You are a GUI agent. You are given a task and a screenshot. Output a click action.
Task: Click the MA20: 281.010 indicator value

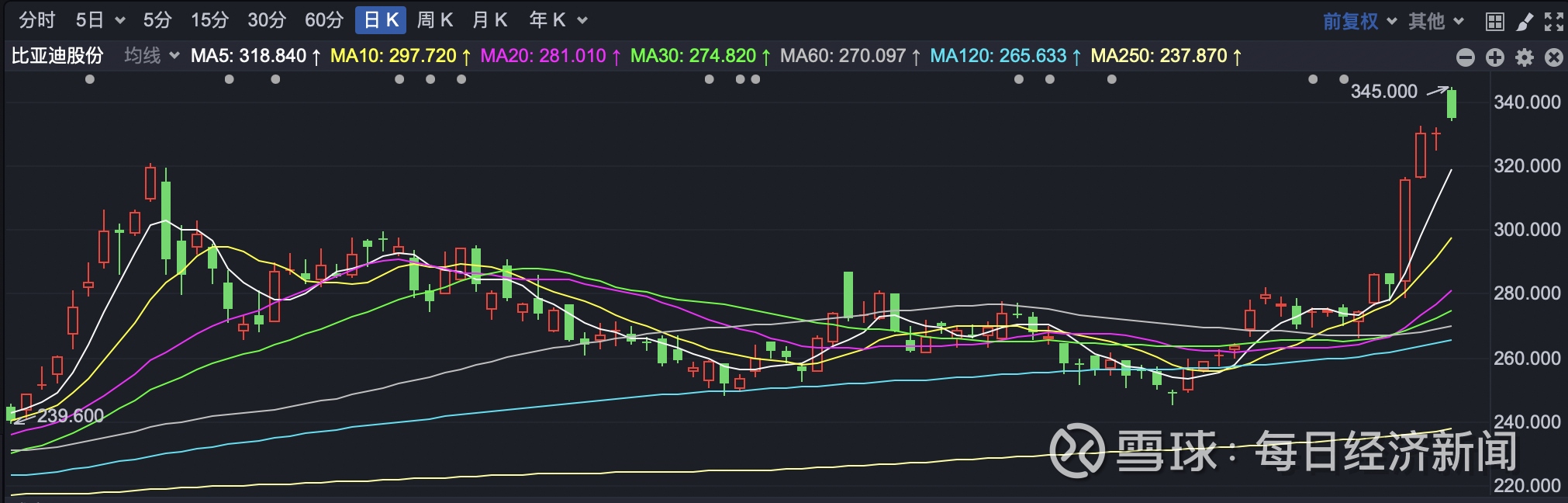pyautogui.click(x=551, y=56)
